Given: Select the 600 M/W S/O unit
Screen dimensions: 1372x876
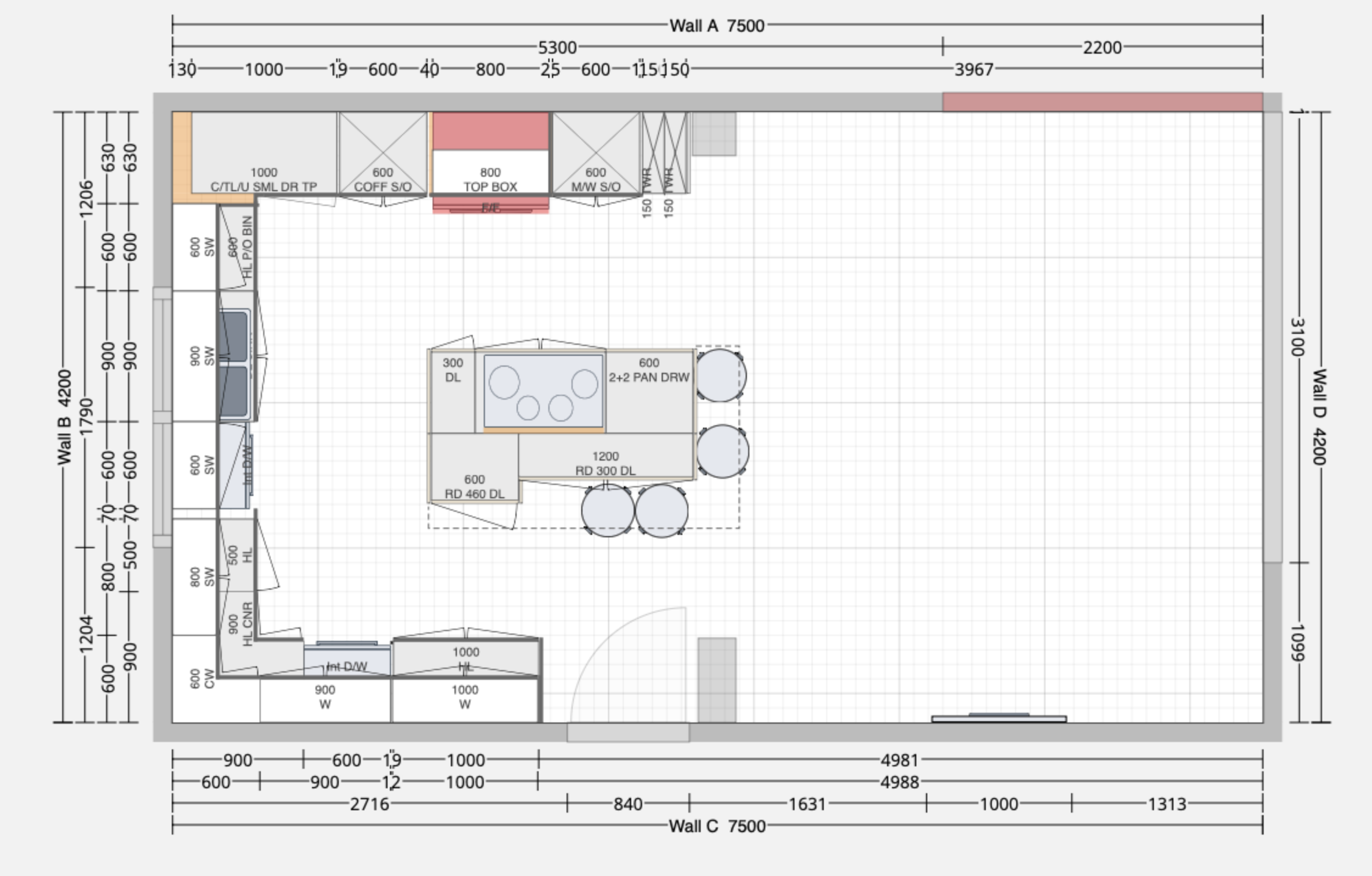Looking at the screenshot, I should point(596,153).
